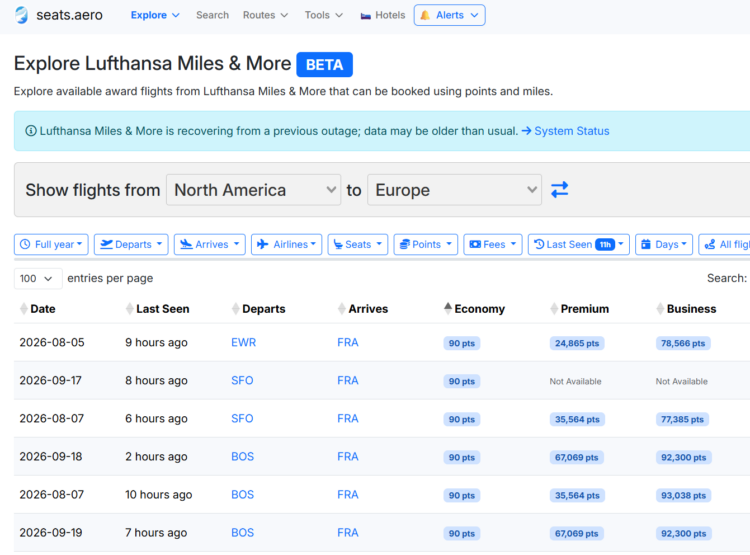Screen dimensions: 750x555
Task: Open the Search page
Action: pyautogui.click(x=212, y=15)
